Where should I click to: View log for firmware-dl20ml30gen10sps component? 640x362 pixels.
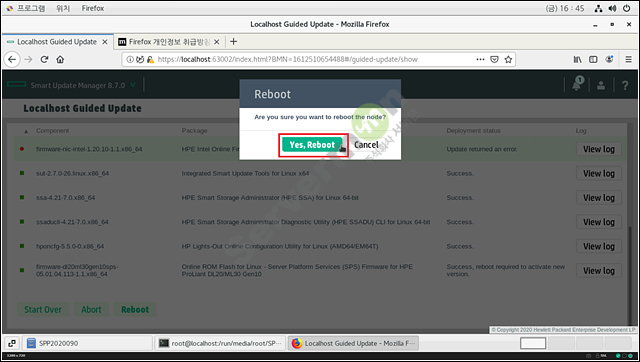pos(599,271)
